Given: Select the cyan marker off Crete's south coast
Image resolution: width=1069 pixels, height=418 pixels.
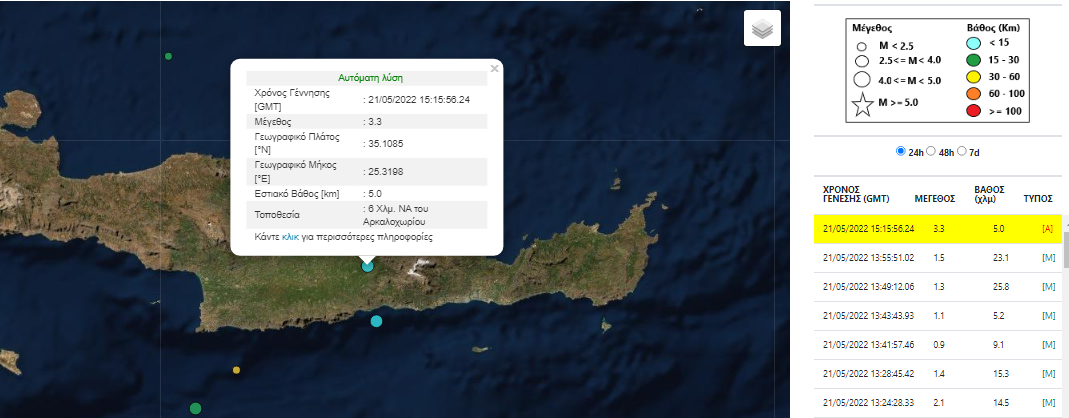Looking at the screenshot, I should [x=376, y=321].
